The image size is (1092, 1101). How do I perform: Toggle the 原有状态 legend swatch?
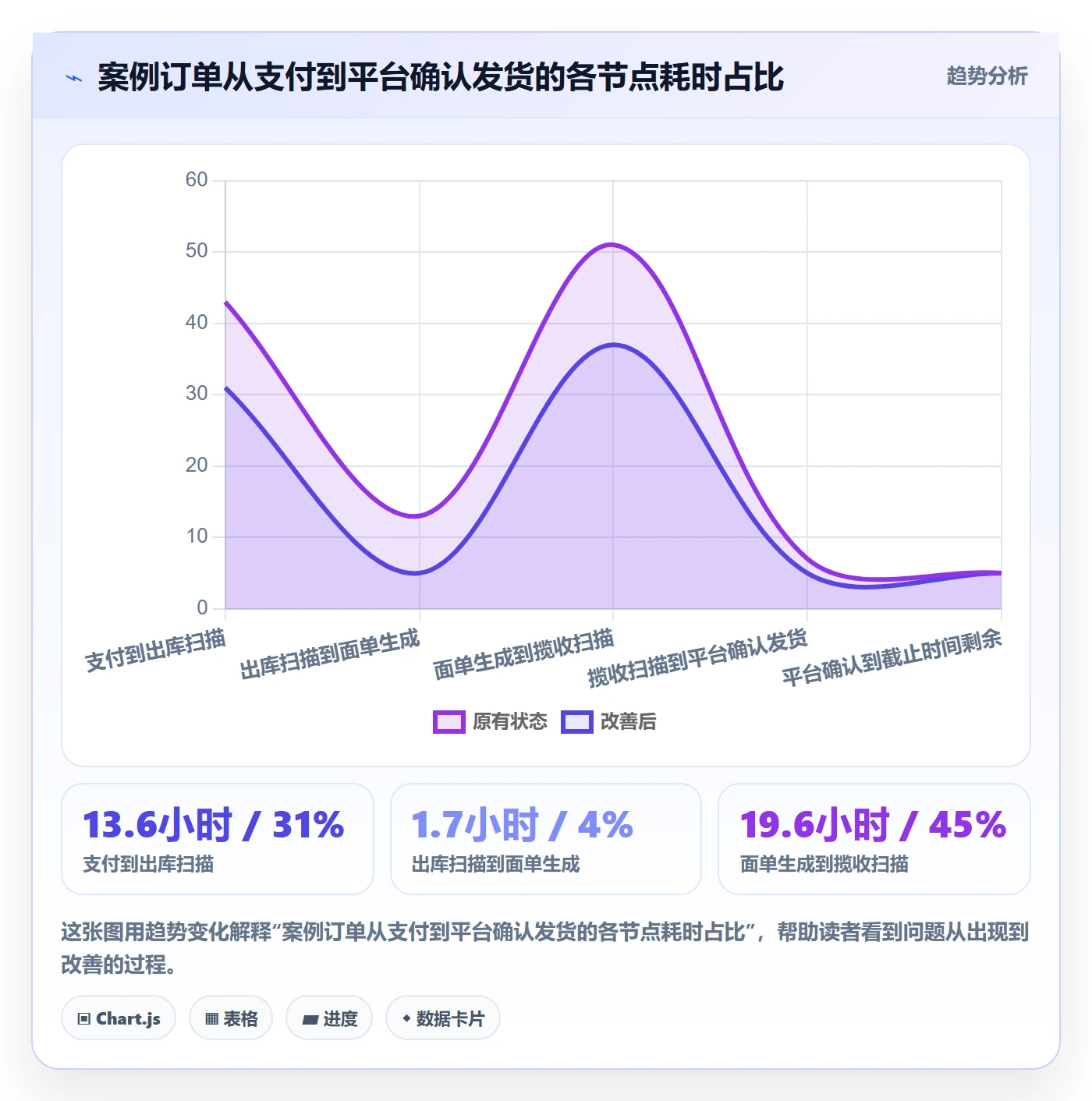click(449, 722)
